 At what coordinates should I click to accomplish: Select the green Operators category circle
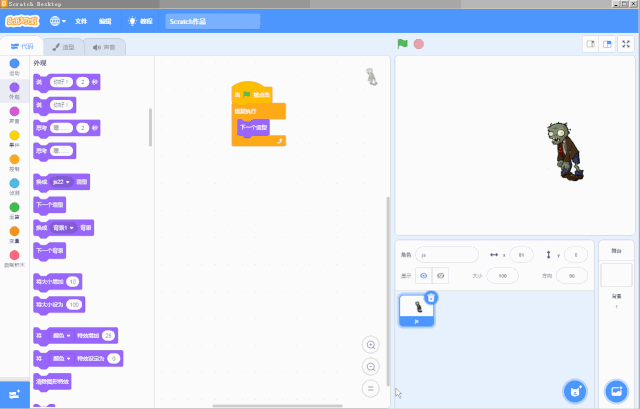[x=14, y=207]
